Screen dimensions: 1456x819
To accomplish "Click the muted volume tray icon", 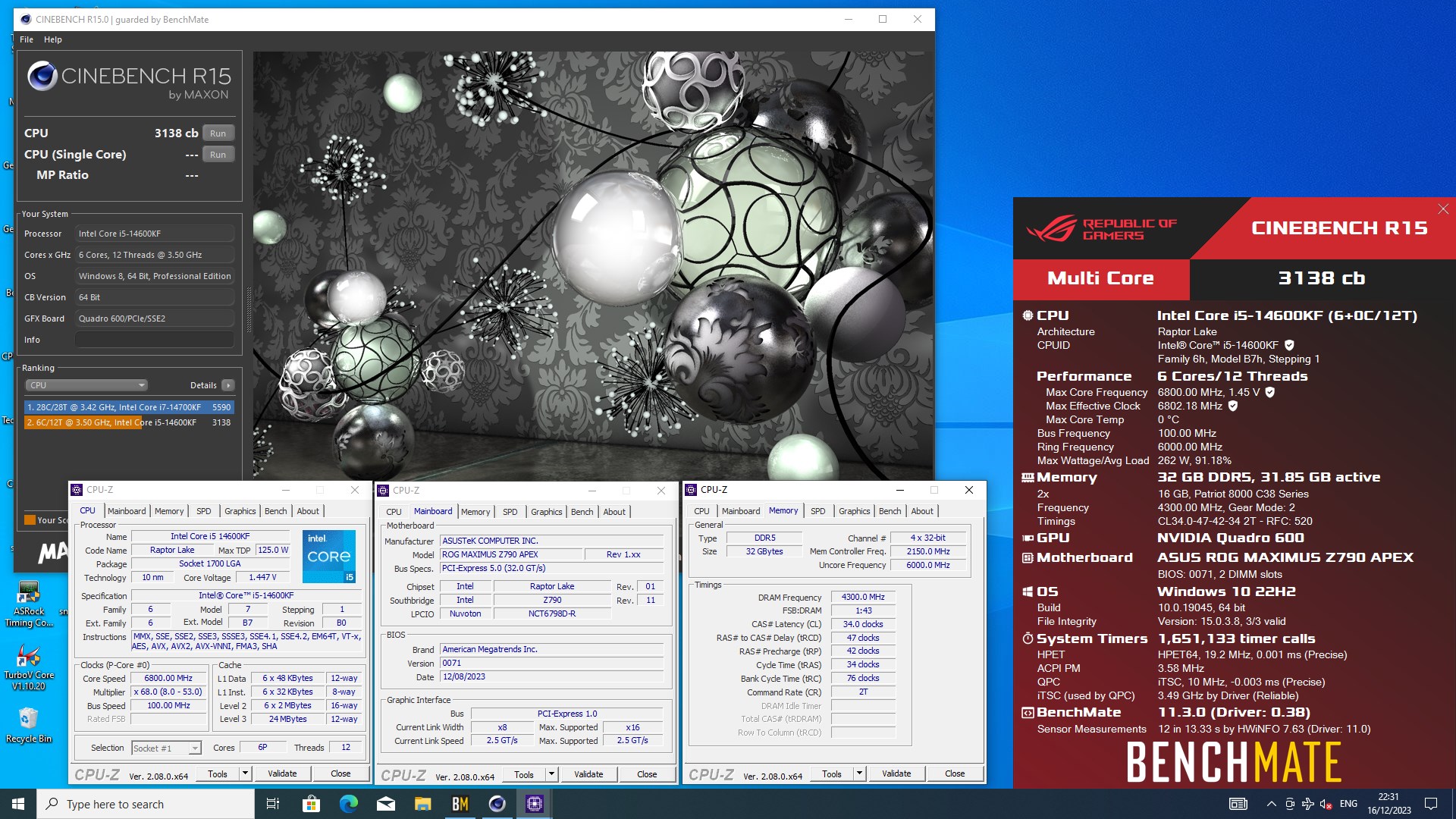I will 1326,804.
